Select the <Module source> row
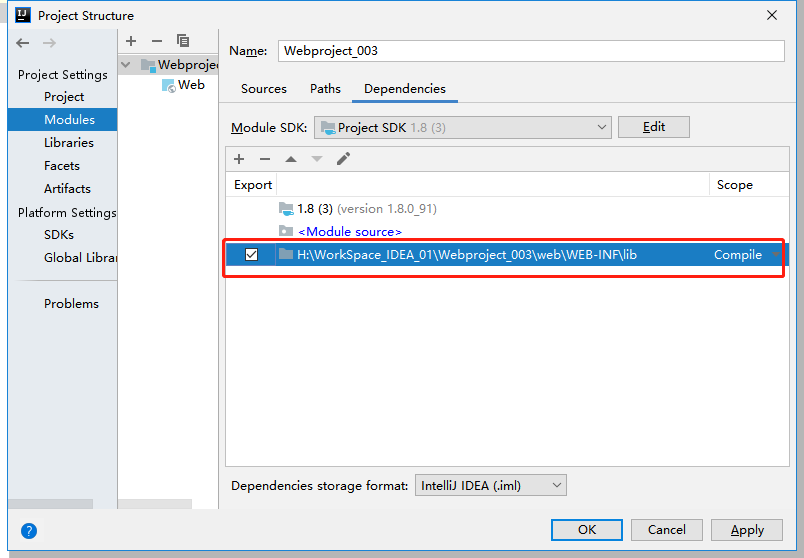804x558 pixels. coord(507,231)
